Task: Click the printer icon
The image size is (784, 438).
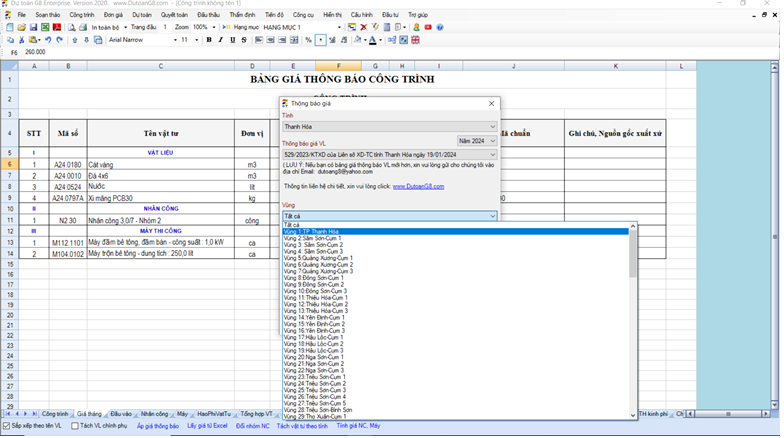Action: (x=83, y=28)
